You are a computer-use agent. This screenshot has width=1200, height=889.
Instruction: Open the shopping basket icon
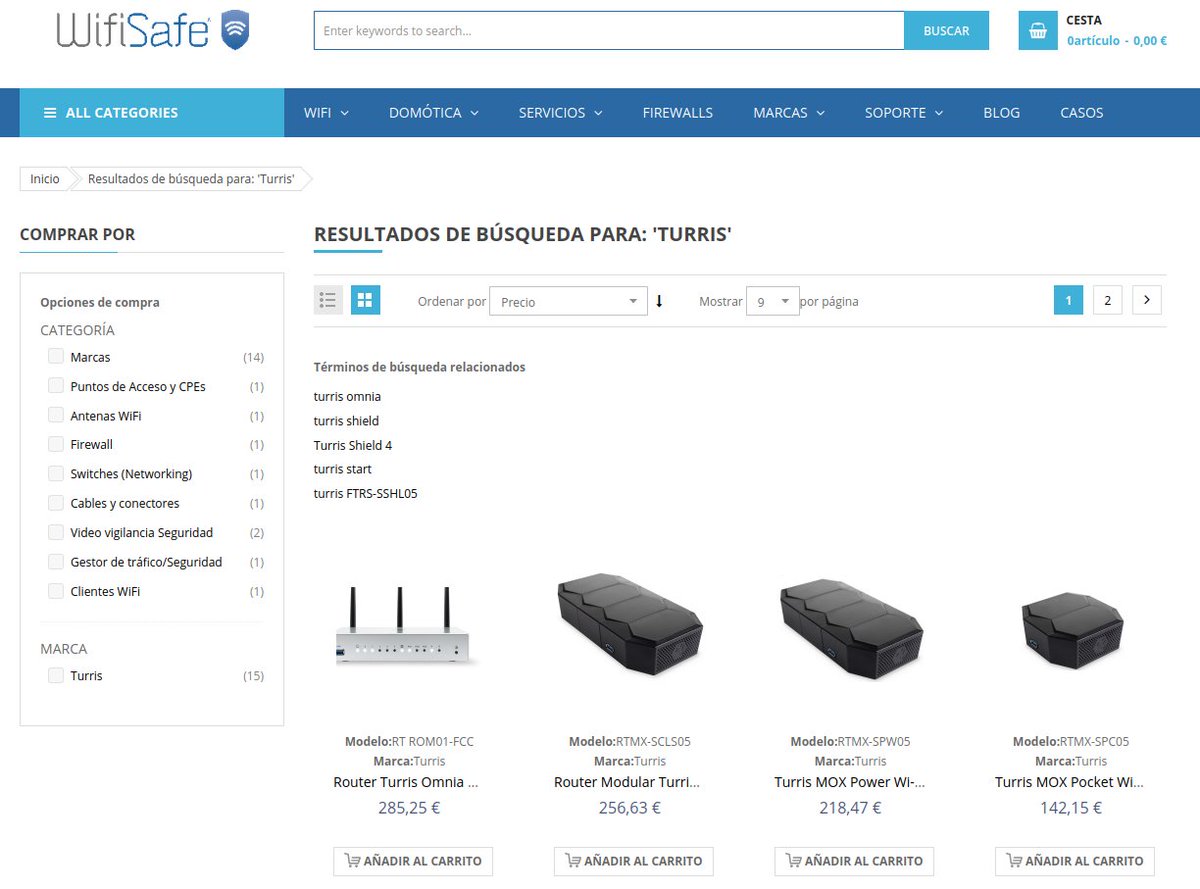(x=1038, y=30)
